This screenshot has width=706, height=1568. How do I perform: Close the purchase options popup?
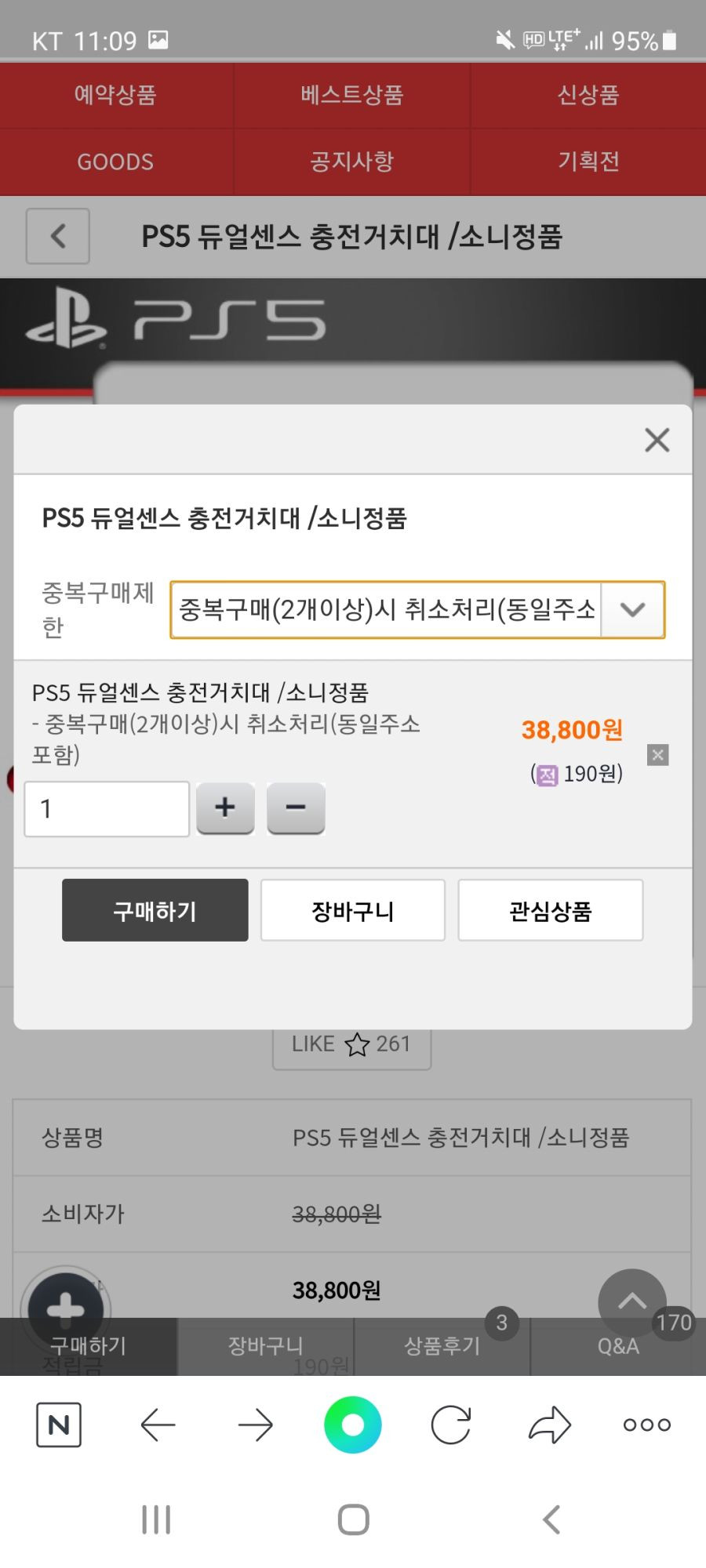657,440
